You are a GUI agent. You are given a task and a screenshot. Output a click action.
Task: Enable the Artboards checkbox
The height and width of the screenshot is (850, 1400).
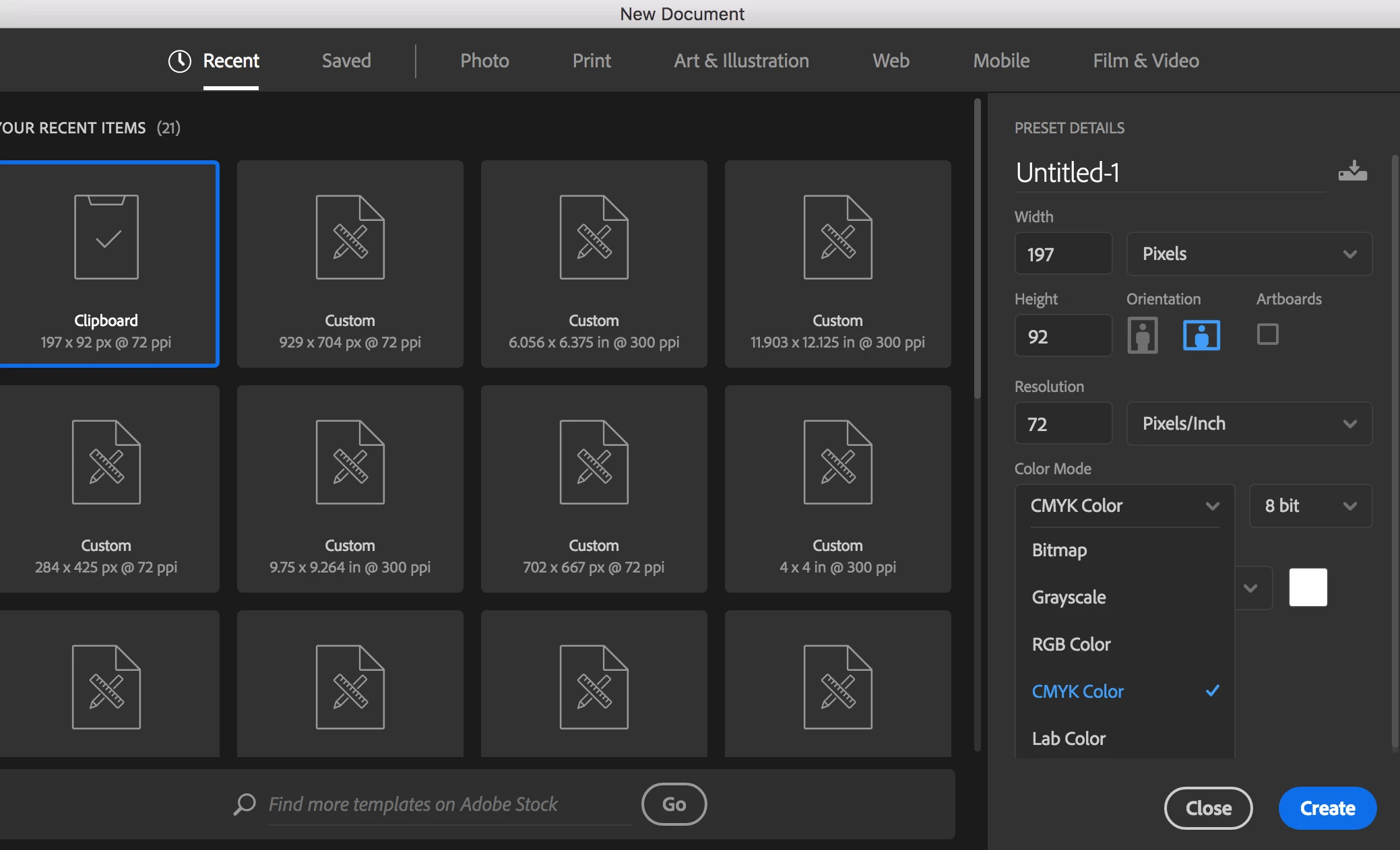[1267, 334]
